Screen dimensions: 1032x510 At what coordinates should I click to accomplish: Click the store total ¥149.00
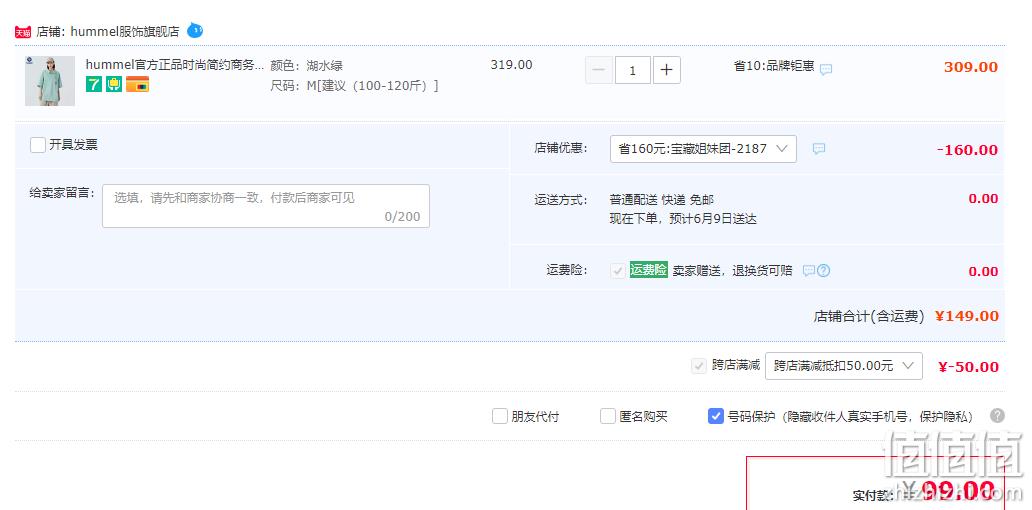[x=967, y=316]
